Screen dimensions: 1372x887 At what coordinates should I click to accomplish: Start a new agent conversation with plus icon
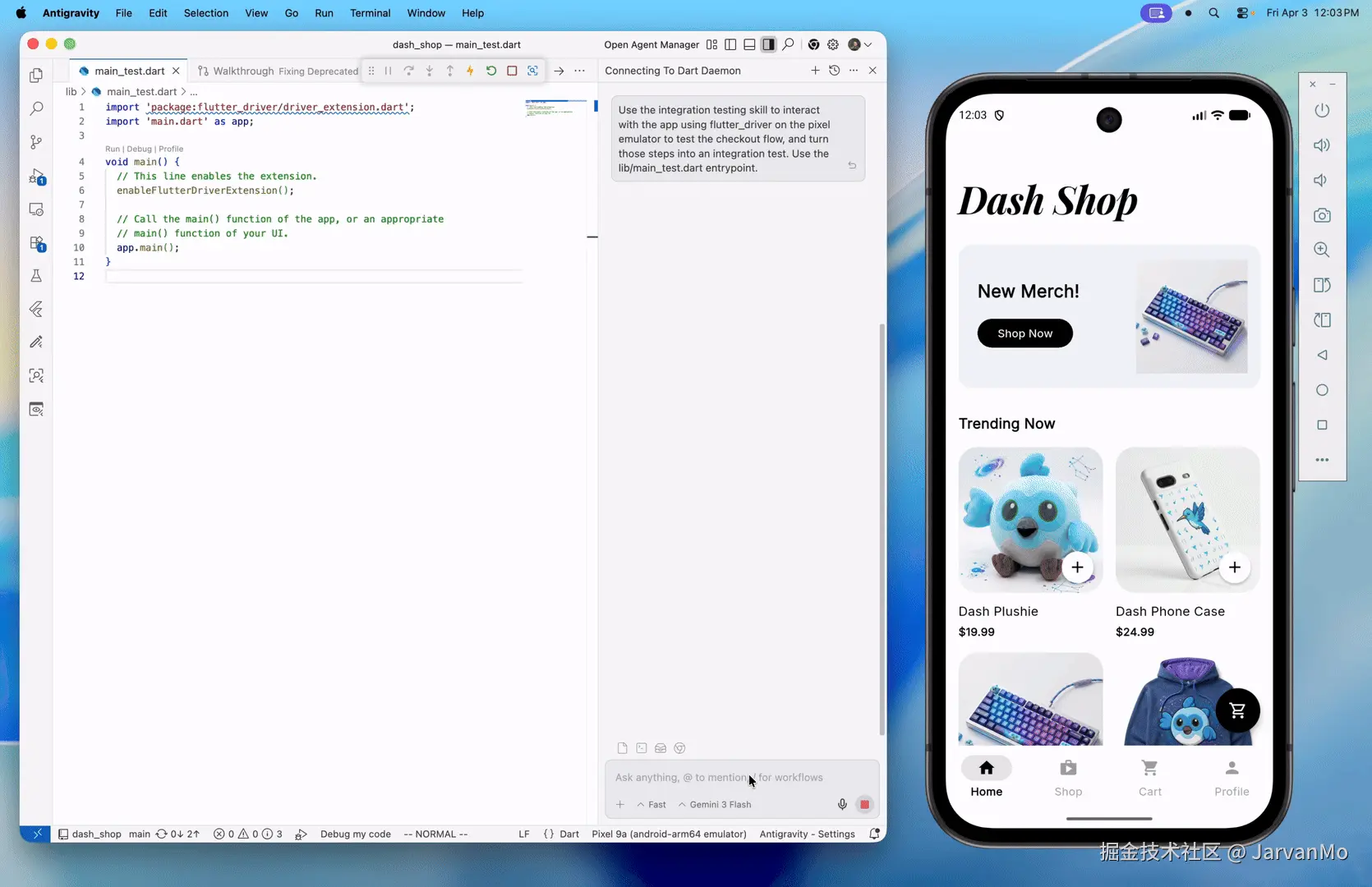[x=815, y=71]
